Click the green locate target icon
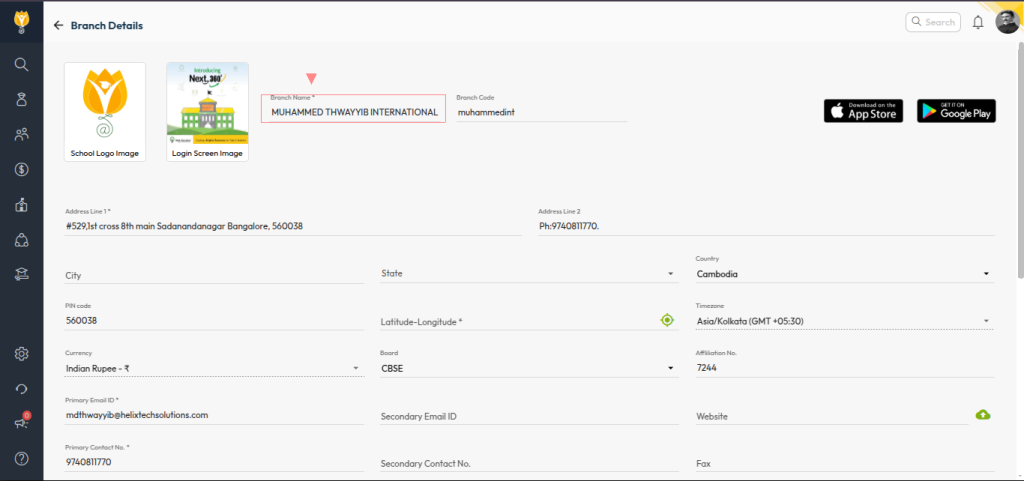1024x481 pixels. click(667, 320)
